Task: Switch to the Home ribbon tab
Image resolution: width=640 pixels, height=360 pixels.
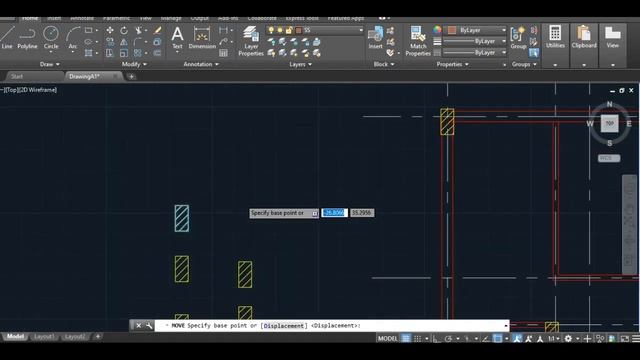Action: pyautogui.click(x=30, y=18)
